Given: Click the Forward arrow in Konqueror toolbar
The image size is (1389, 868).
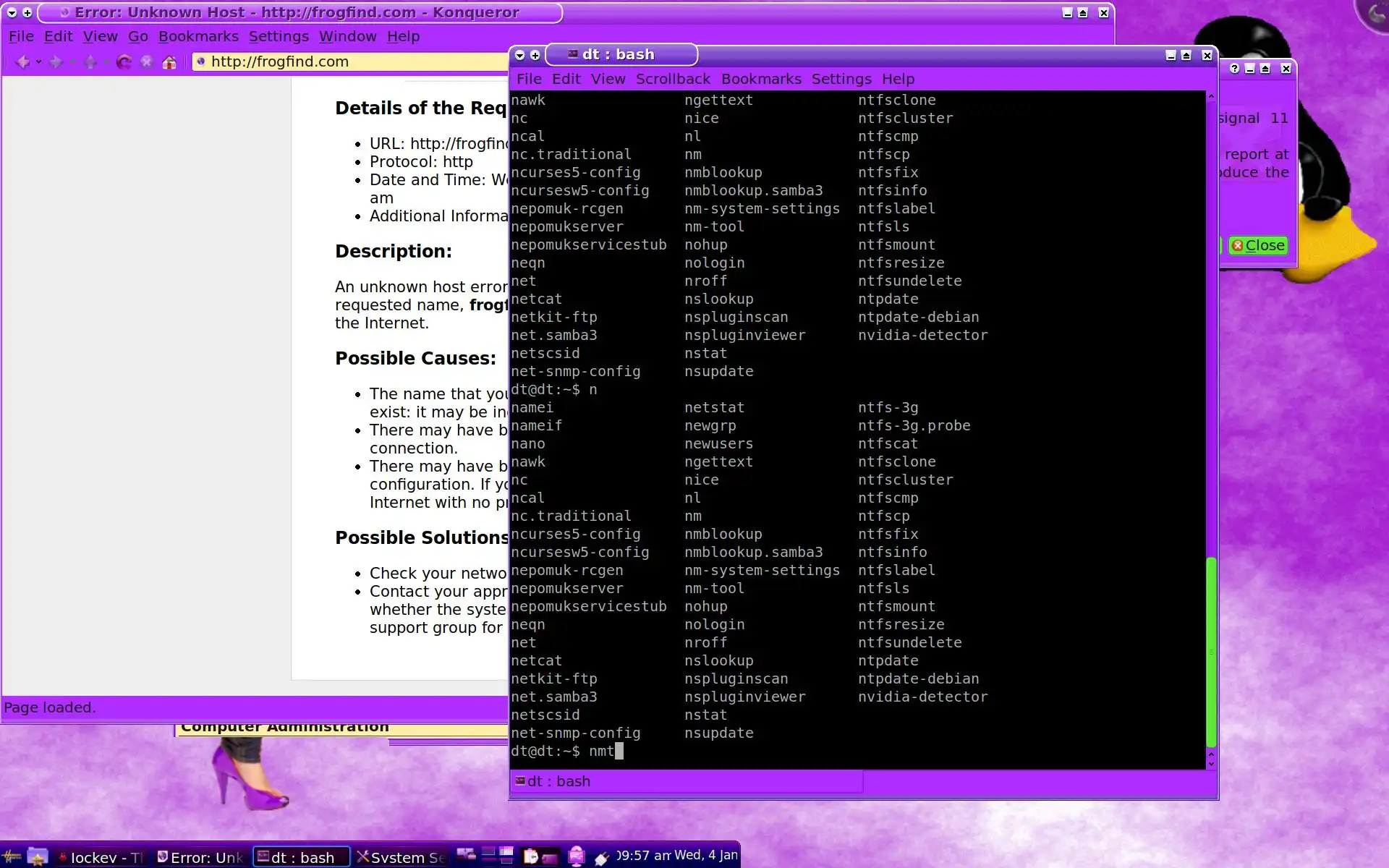Looking at the screenshot, I should pos(56,62).
